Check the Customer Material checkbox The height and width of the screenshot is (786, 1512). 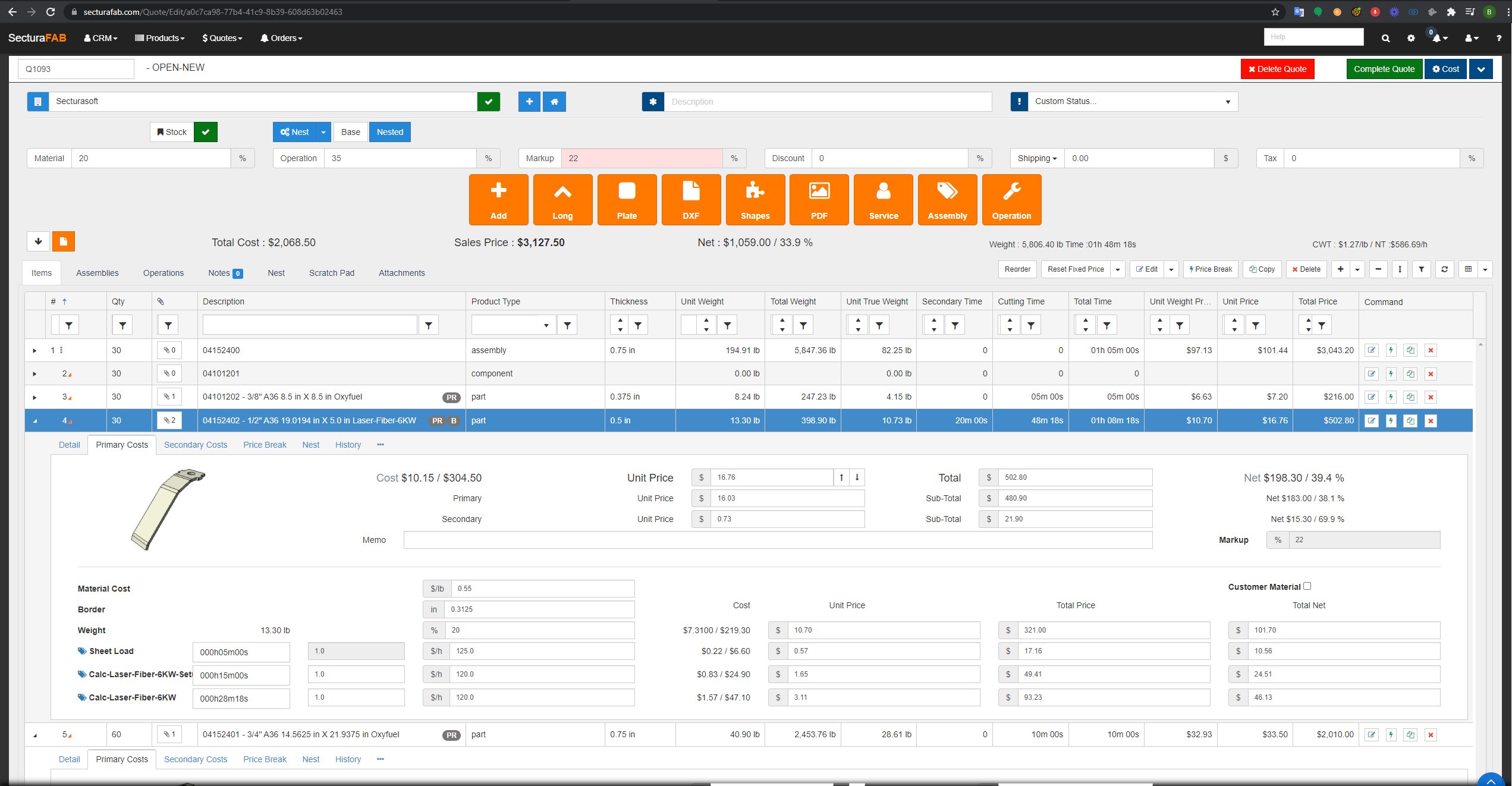point(1307,586)
